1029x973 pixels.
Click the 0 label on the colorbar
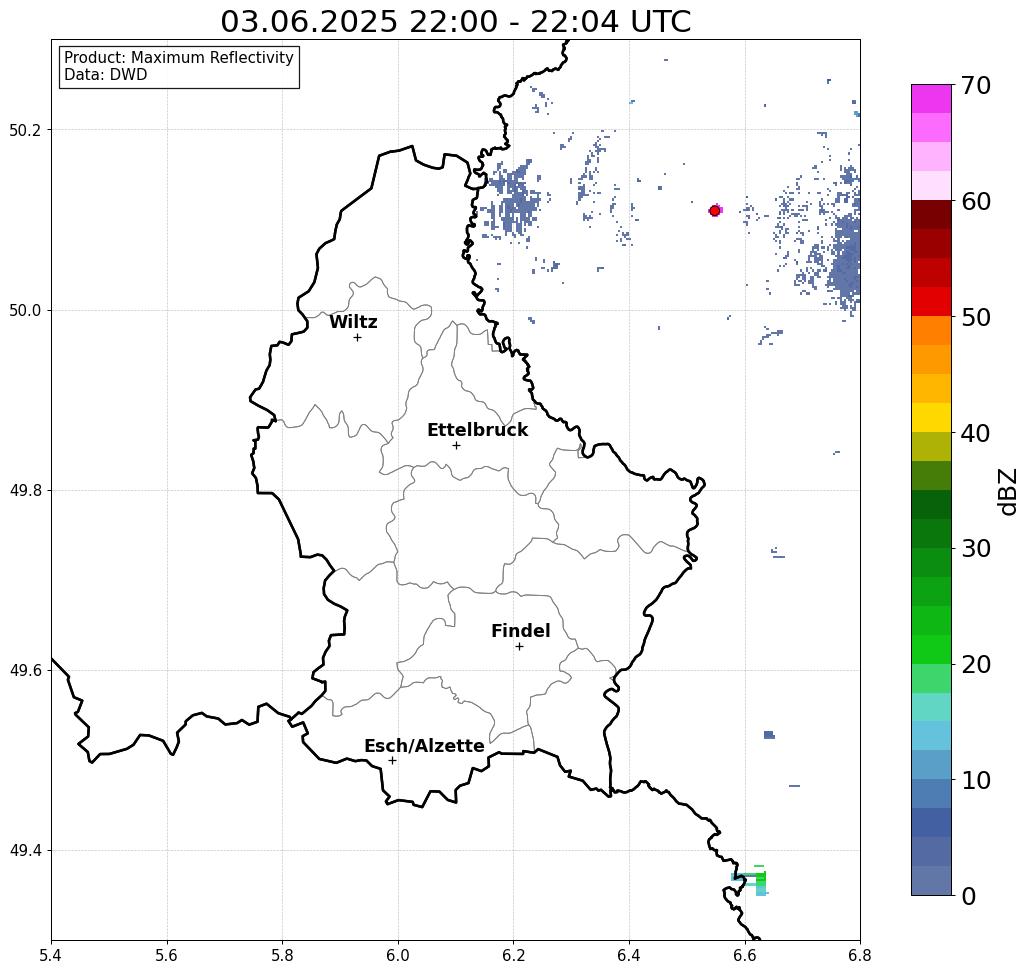click(969, 896)
